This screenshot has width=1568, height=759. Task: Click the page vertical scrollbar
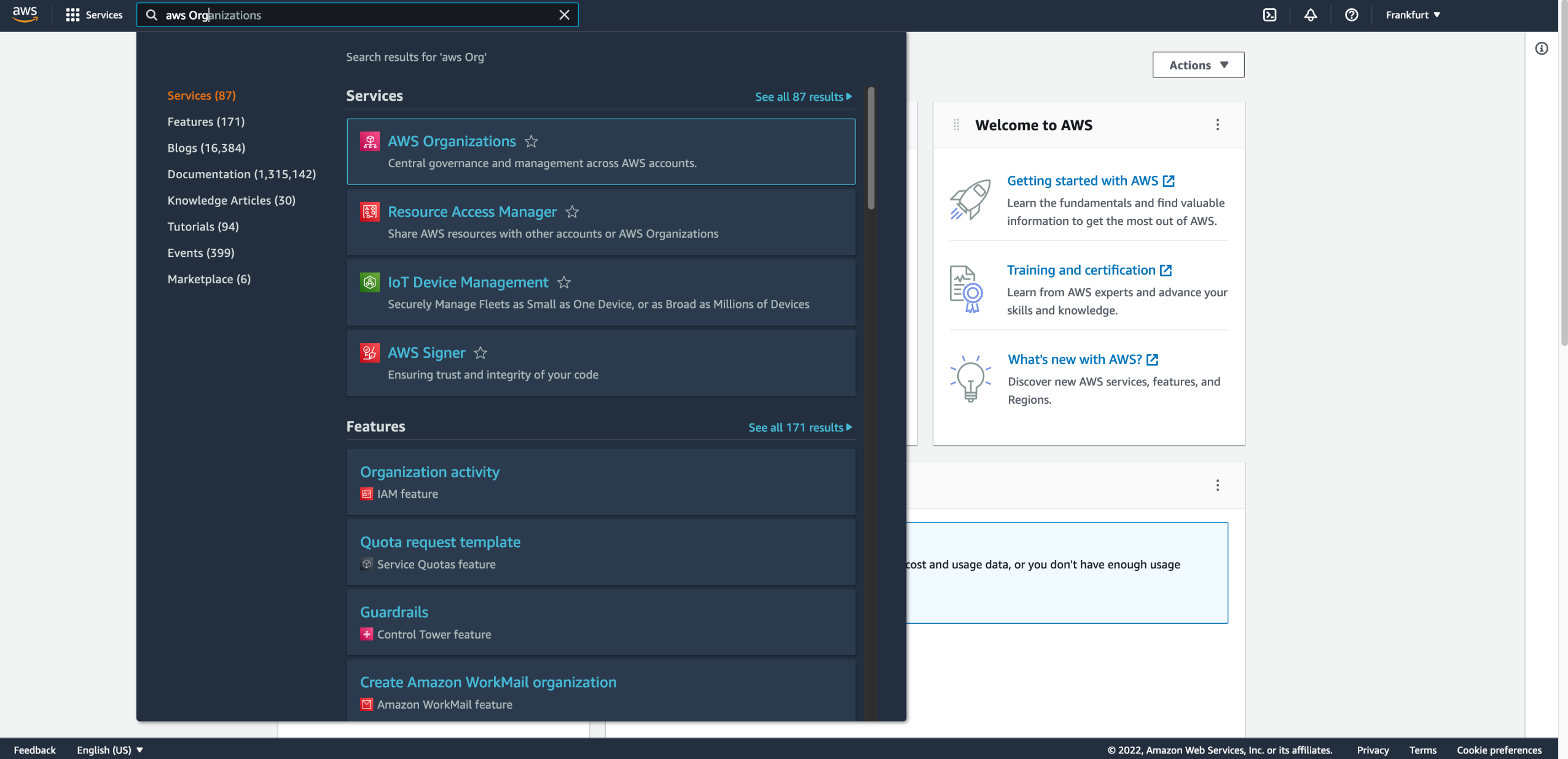pyautogui.click(x=1563, y=174)
